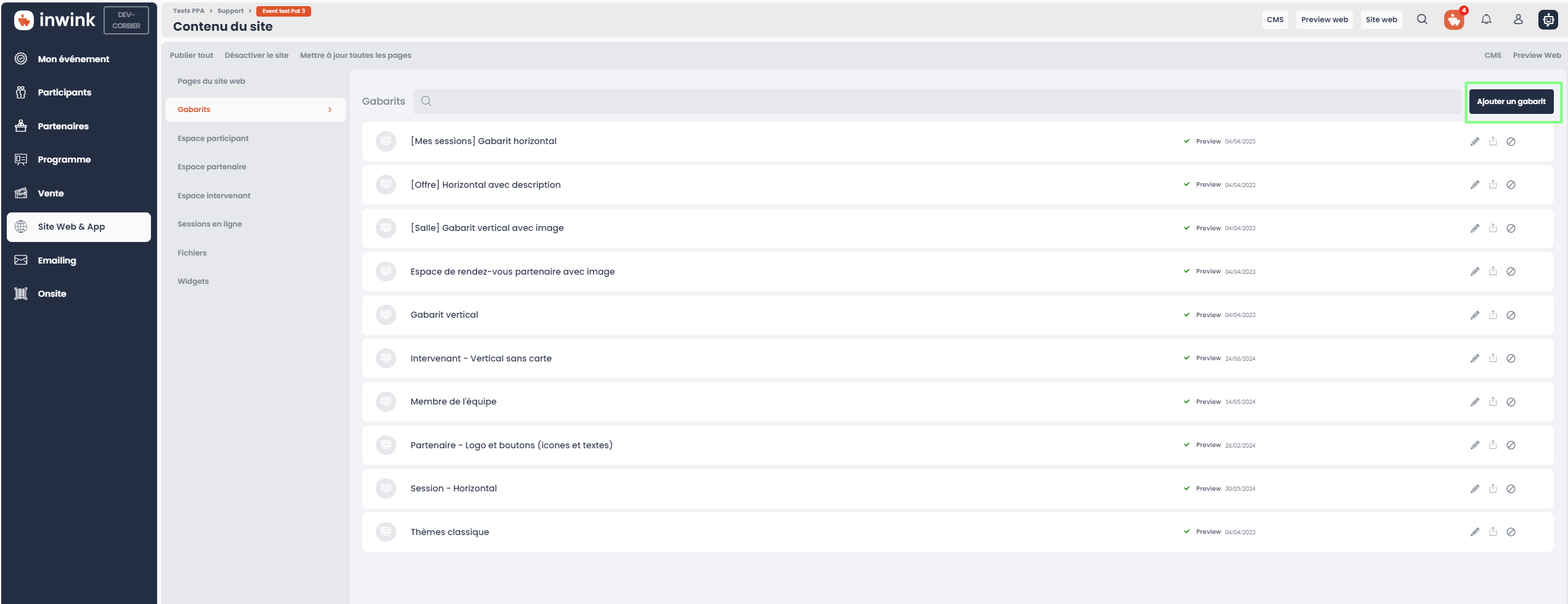This screenshot has width=1568, height=604.
Task: Click the CMS link in secondary toolbar
Action: click(1493, 55)
